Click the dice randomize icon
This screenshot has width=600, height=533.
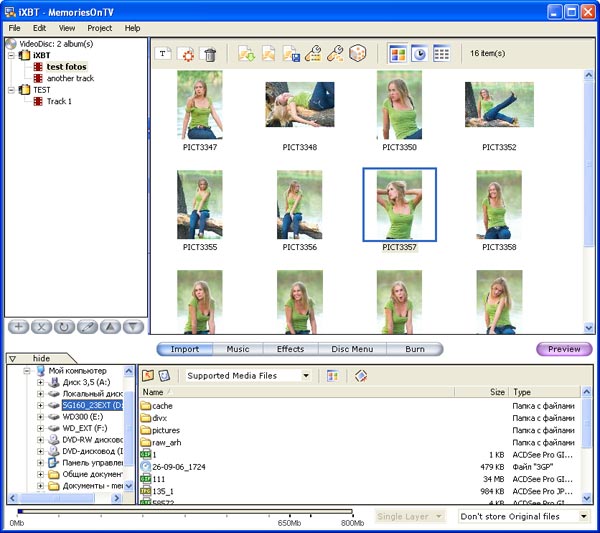pos(358,53)
